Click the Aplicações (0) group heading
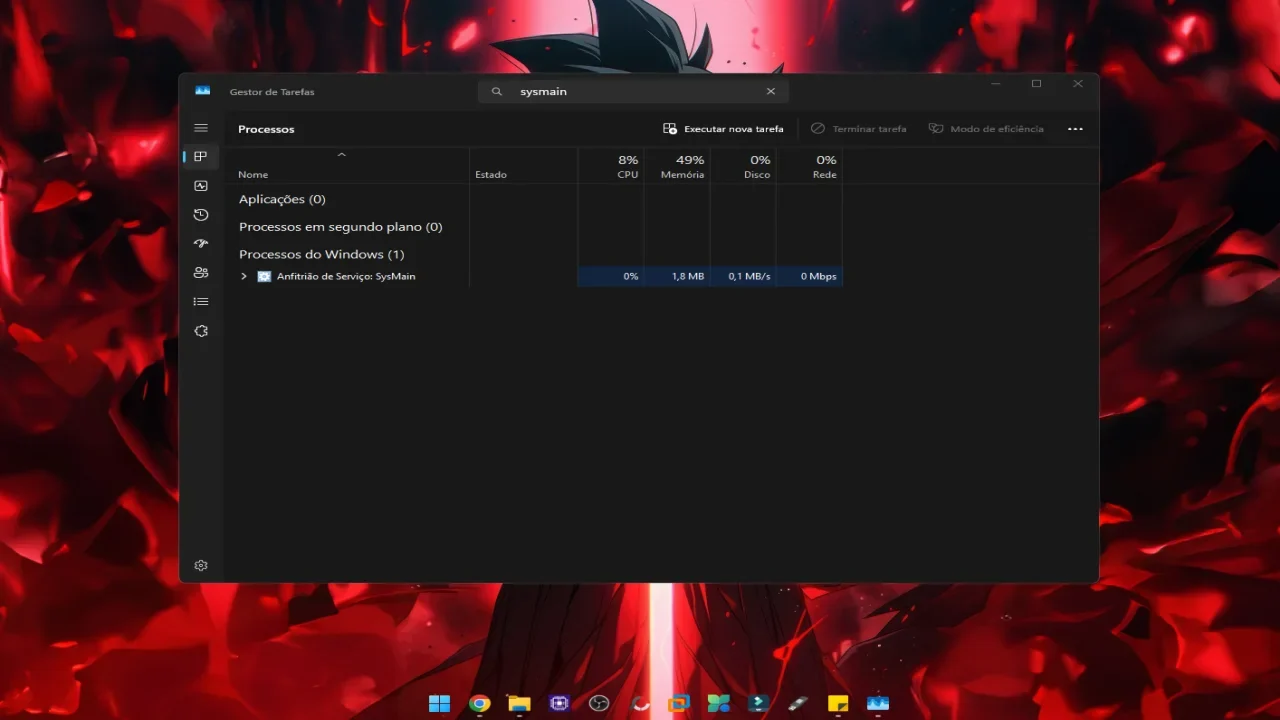The image size is (1280, 720). [282, 199]
